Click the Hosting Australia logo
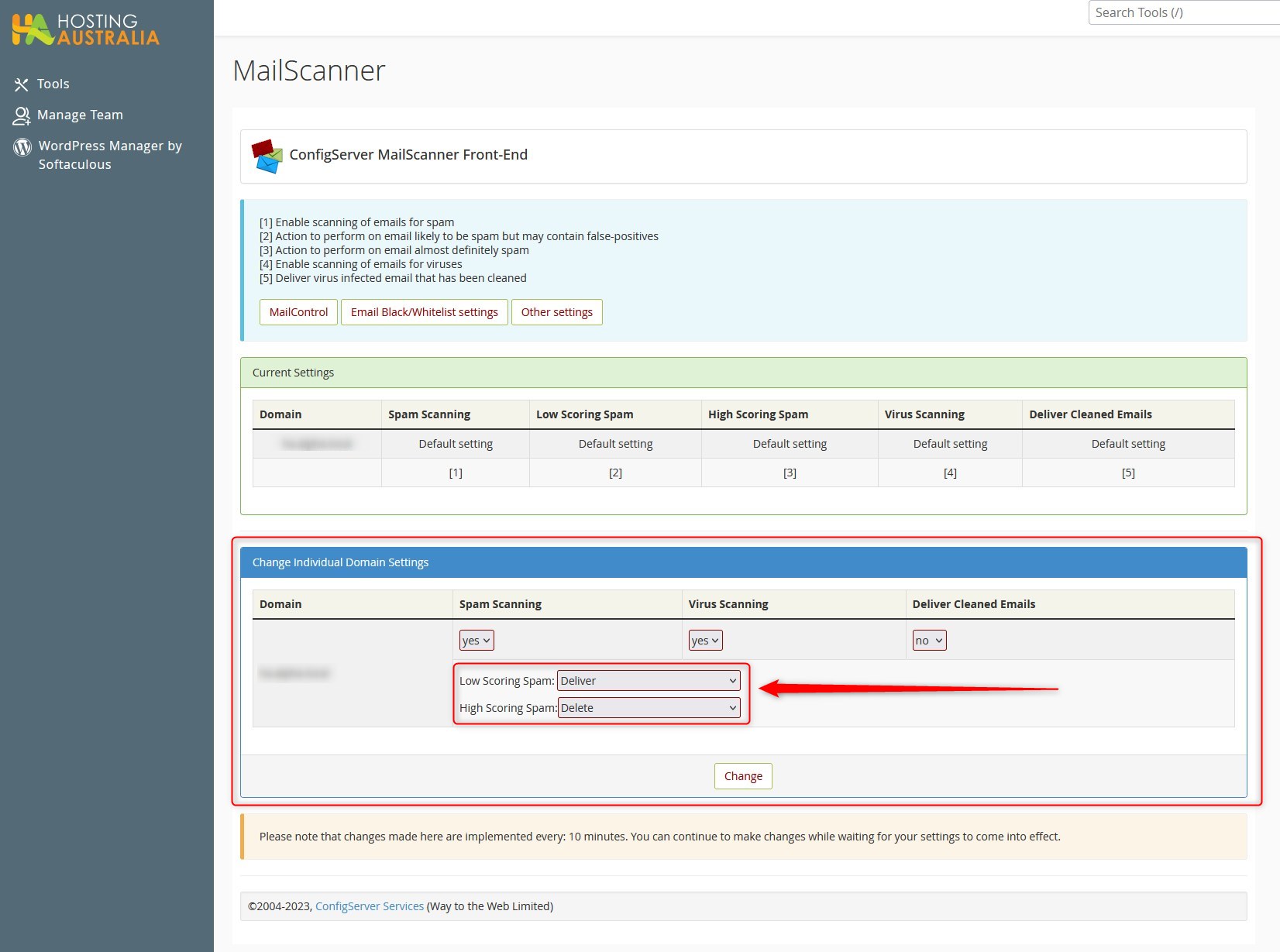This screenshot has width=1280, height=952. (85, 29)
